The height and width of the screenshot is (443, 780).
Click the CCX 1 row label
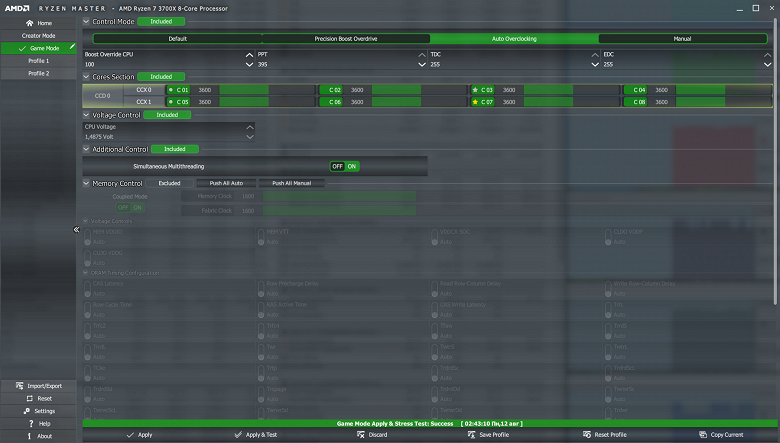tap(144, 102)
